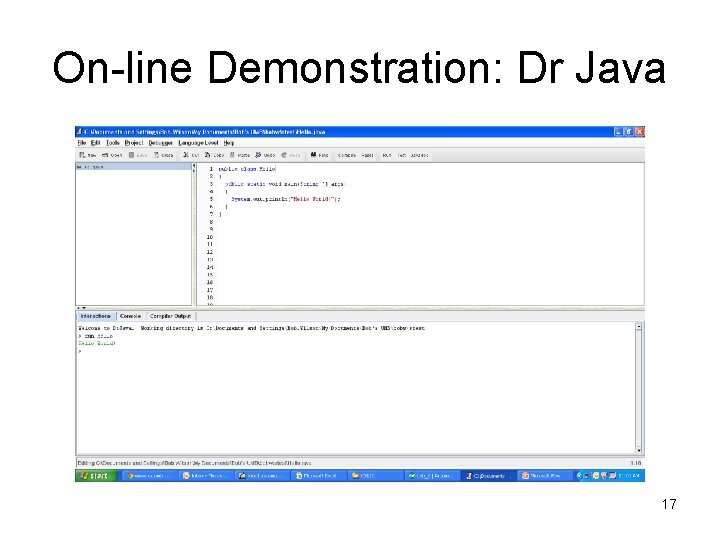Image resolution: width=720 pixels, height=540 pixels.
Task: Click the Copy toolbar button
Action: point(214,155)
